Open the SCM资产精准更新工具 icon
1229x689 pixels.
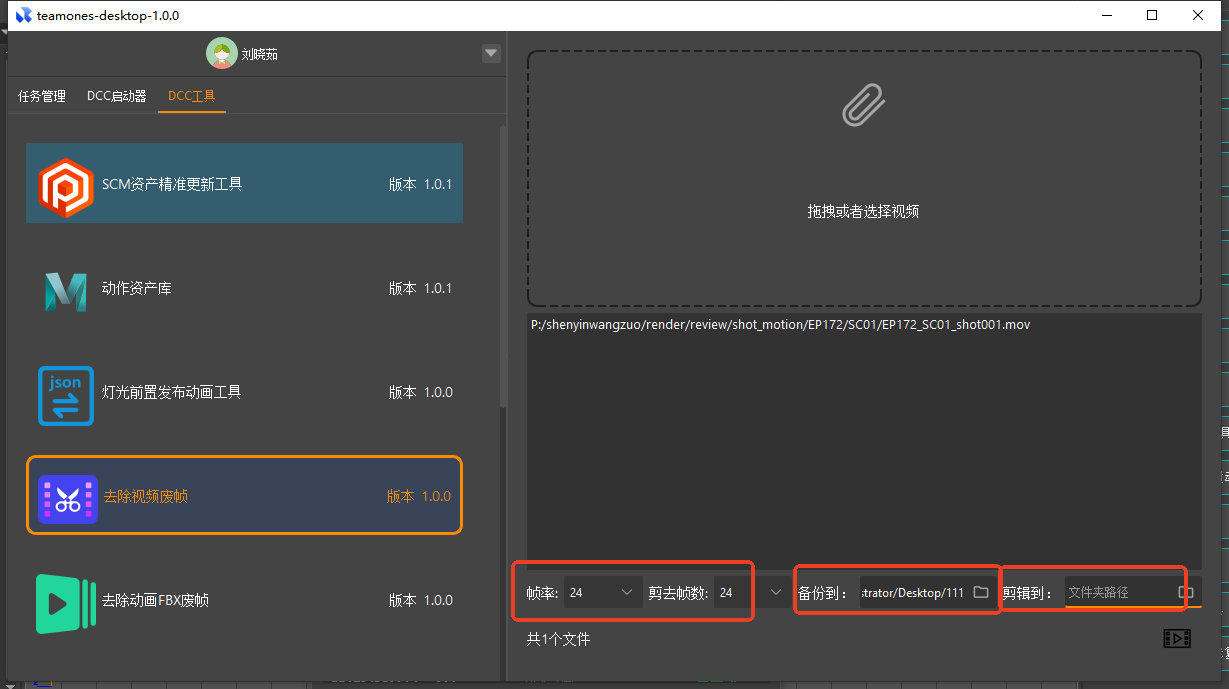pos(65,185)
